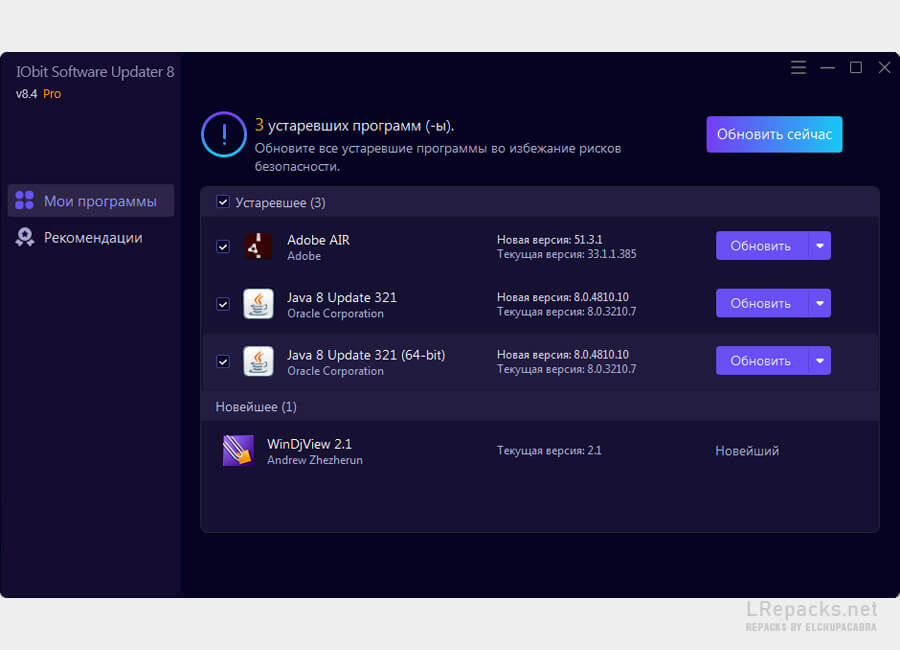Toggle the Устаревшее select-all checkbox
Viewport: 900px width, 650px height.
coord(223,203)
